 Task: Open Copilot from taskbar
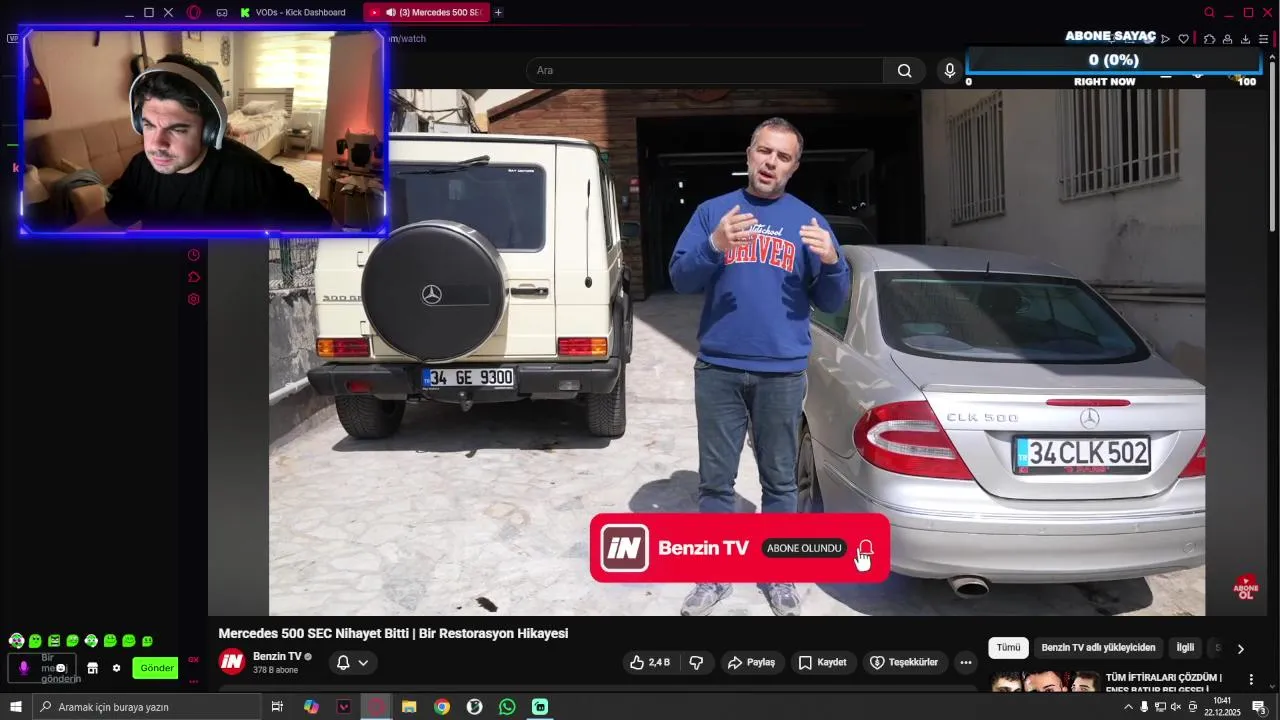[x=311, y=707]
